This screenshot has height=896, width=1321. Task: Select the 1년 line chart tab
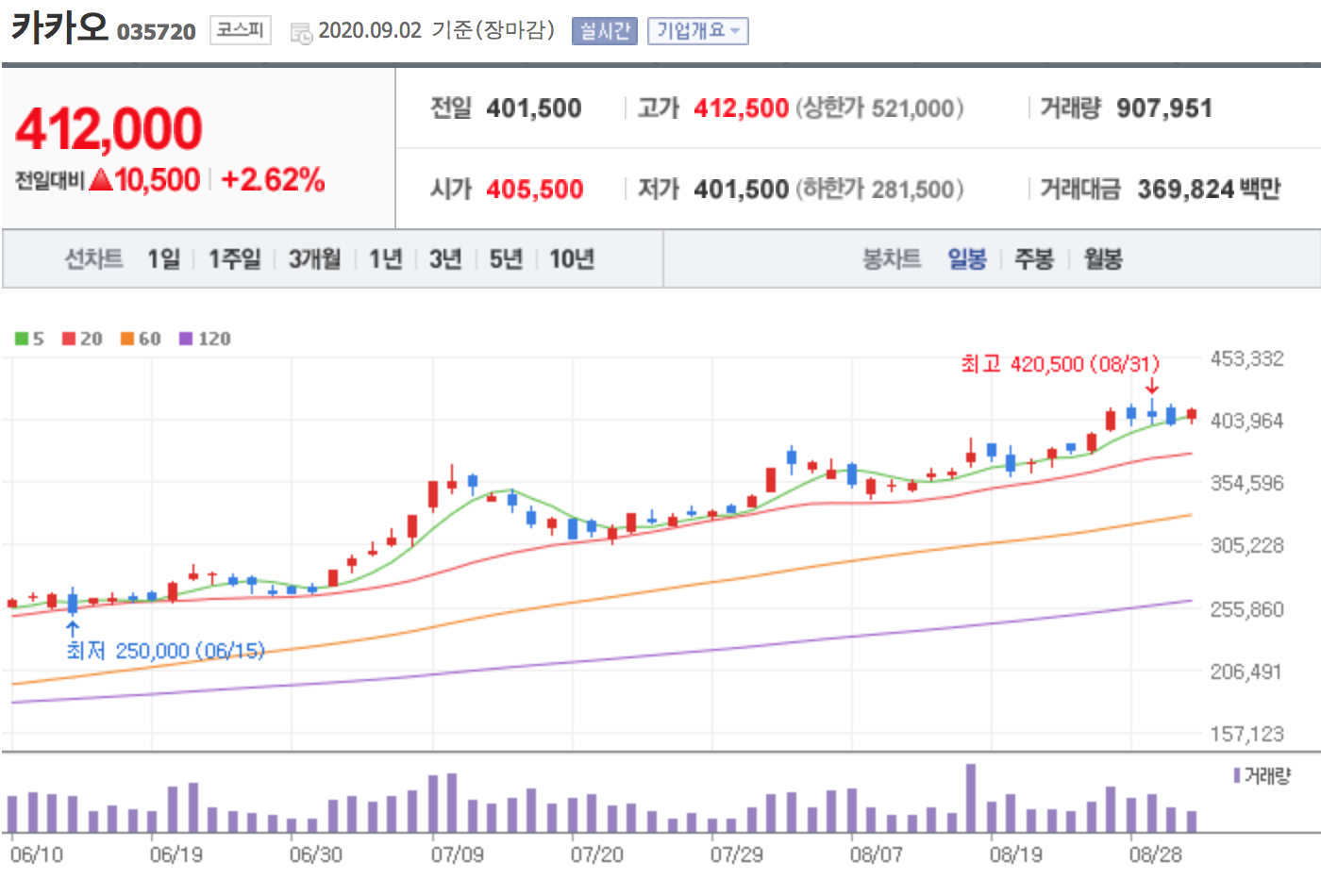click(385, 258)
